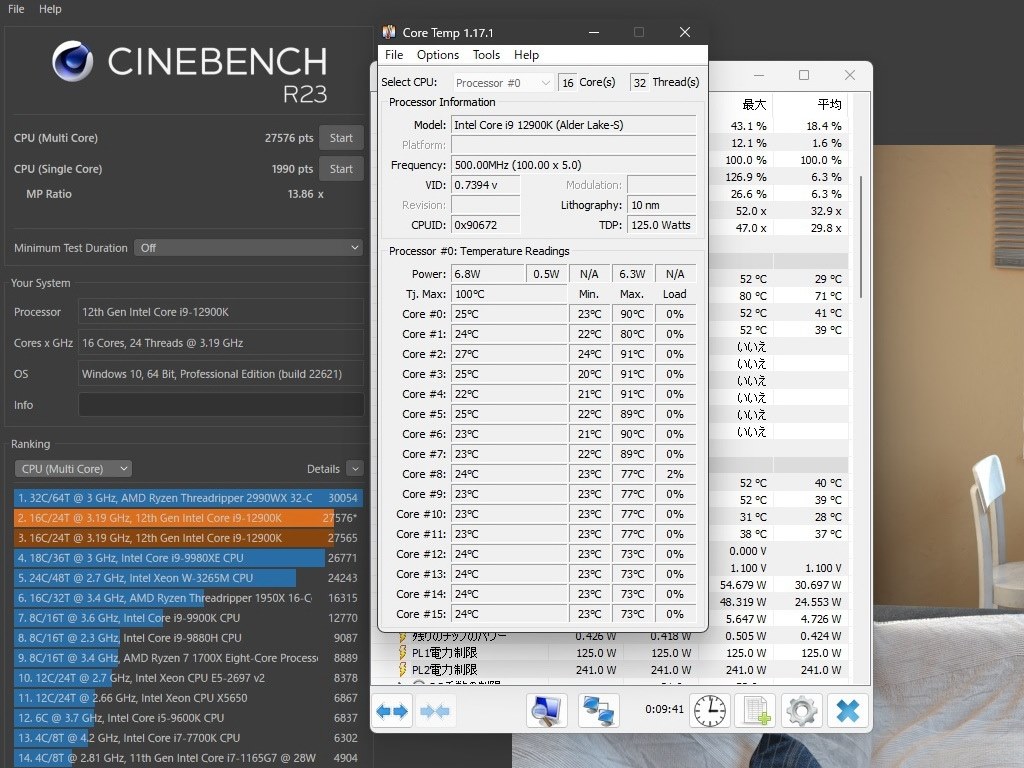Click the Core Temp title bar app icon
This screenshot has width=1024, height=768.
389,32
